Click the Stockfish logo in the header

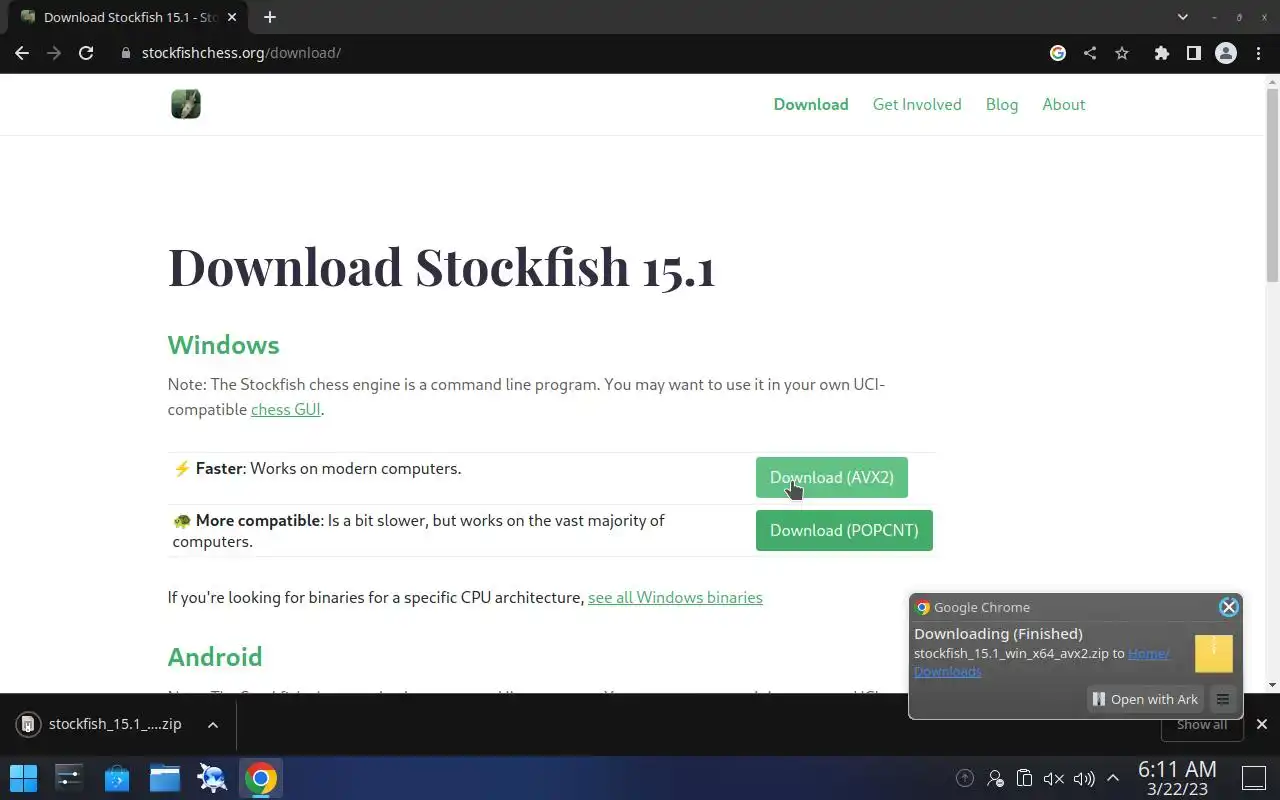pos(186,104)
